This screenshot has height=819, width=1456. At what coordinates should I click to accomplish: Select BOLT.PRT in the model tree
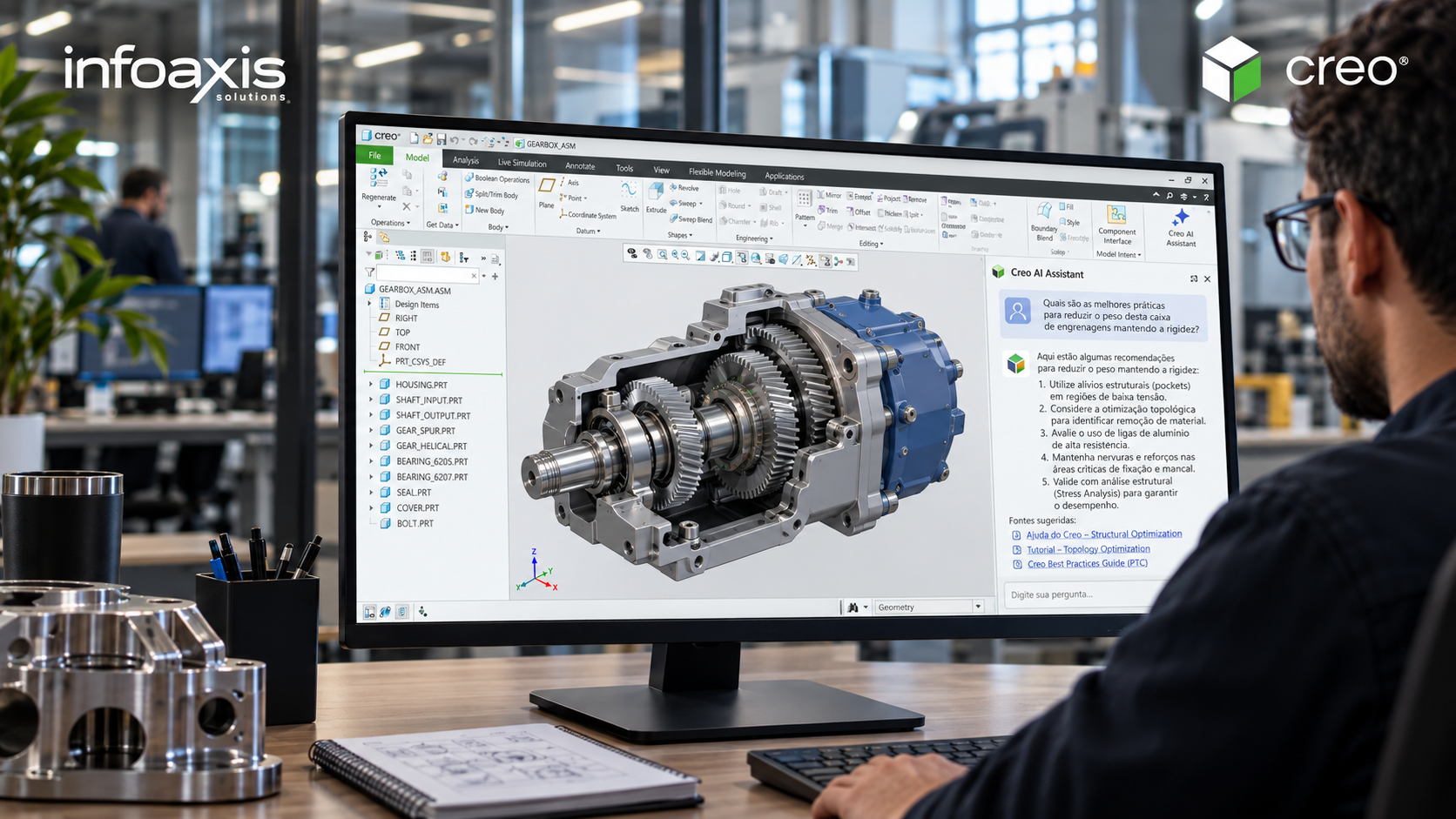pos(407,523)
